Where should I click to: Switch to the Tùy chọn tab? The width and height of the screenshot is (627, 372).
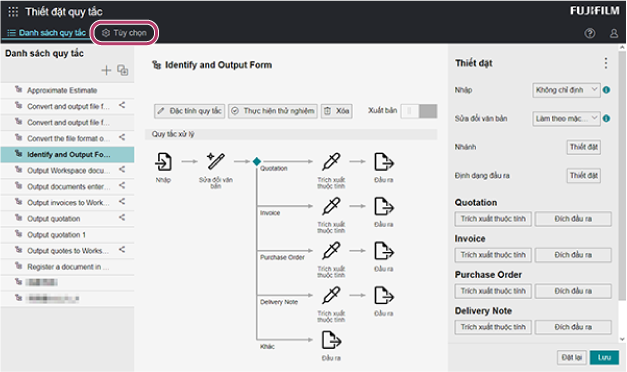tap(124, 33)
